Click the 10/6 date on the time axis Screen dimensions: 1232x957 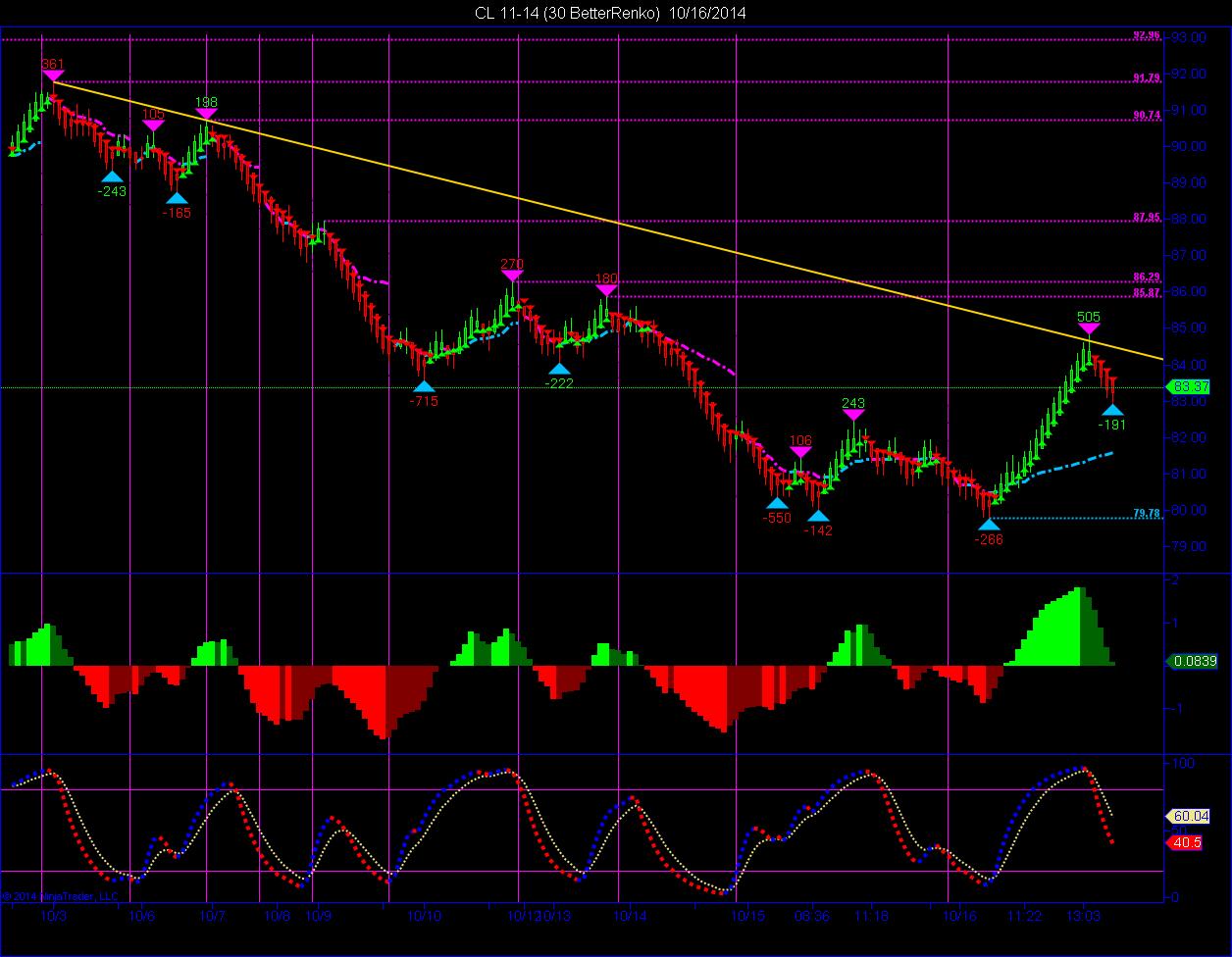pos(142,915)
